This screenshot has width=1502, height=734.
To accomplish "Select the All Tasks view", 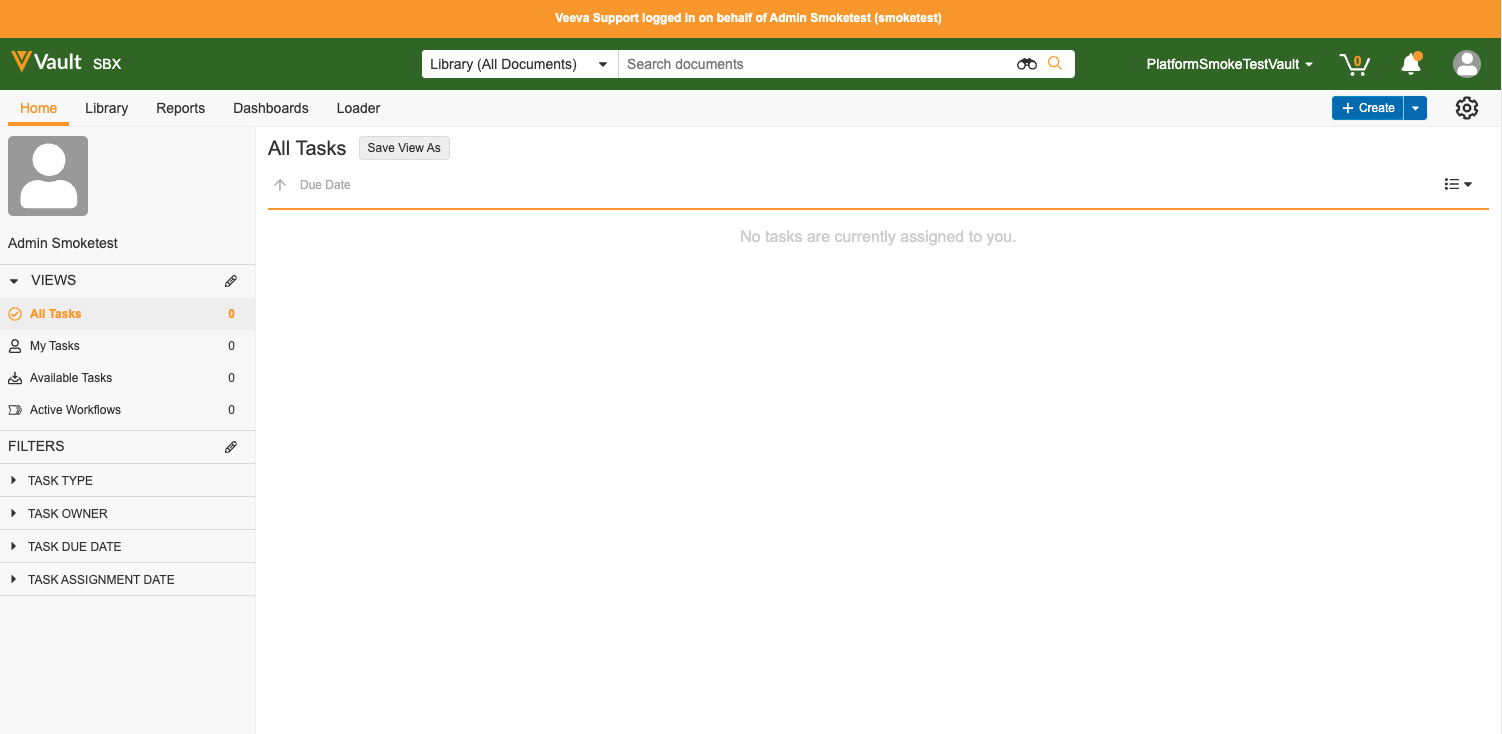I will point(127,314).
